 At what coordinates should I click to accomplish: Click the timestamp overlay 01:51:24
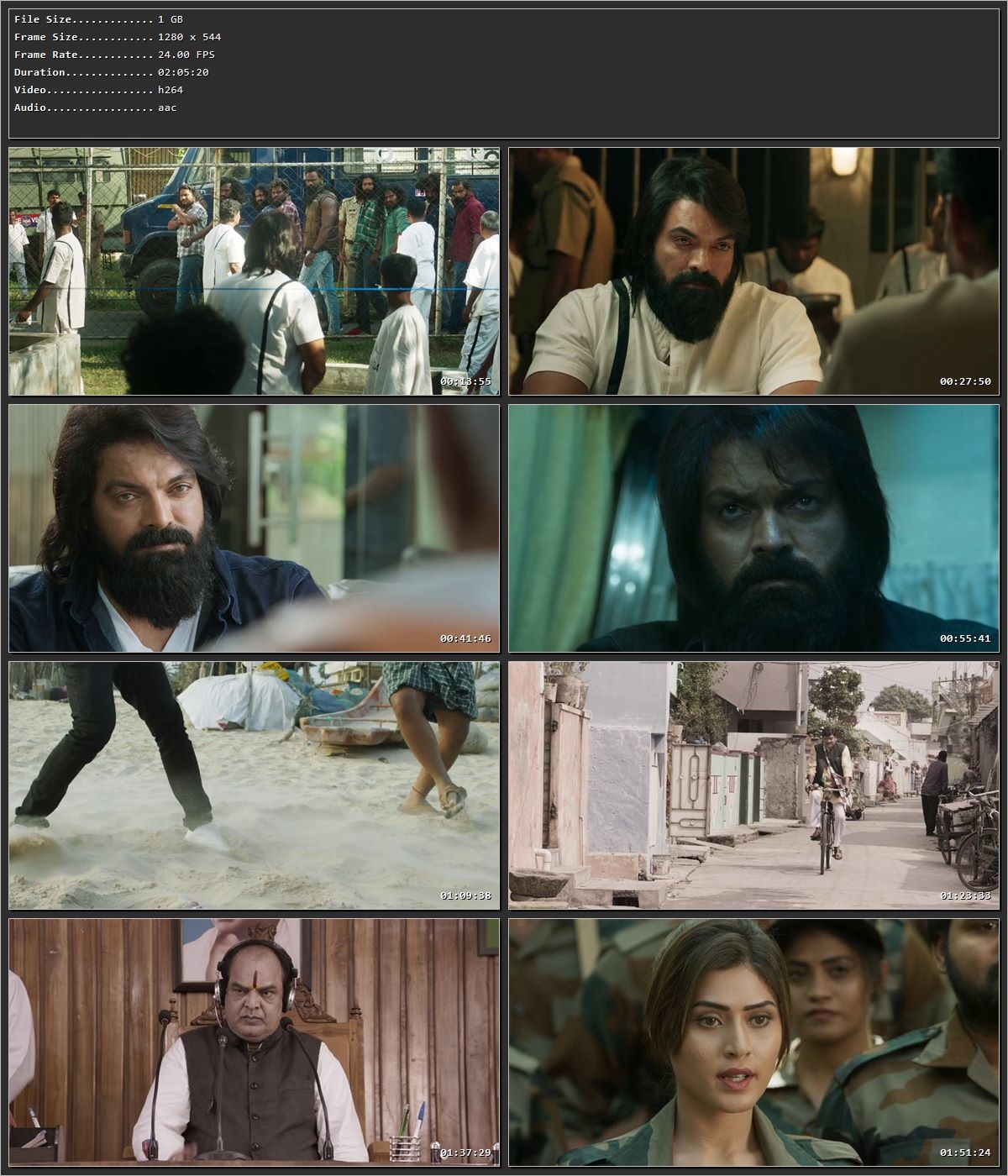[965, 1153]
